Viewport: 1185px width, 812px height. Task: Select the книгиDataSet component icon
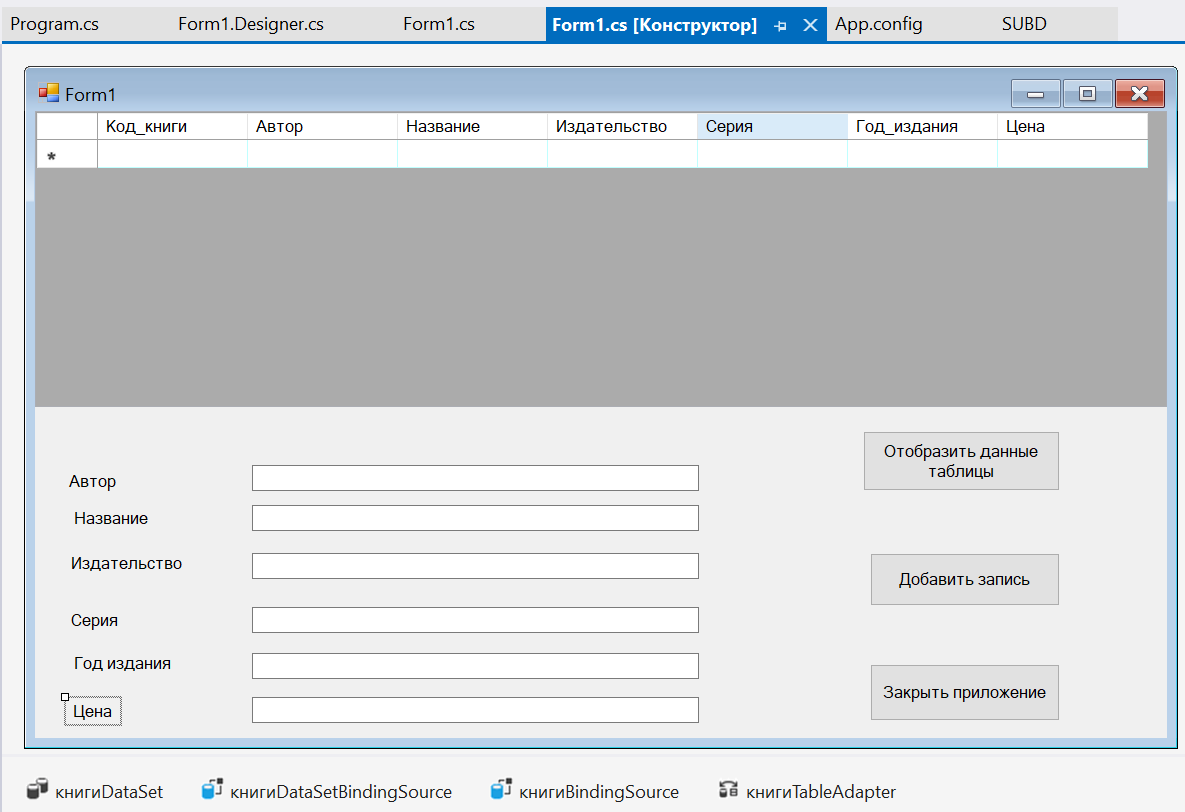coord(37,790)
